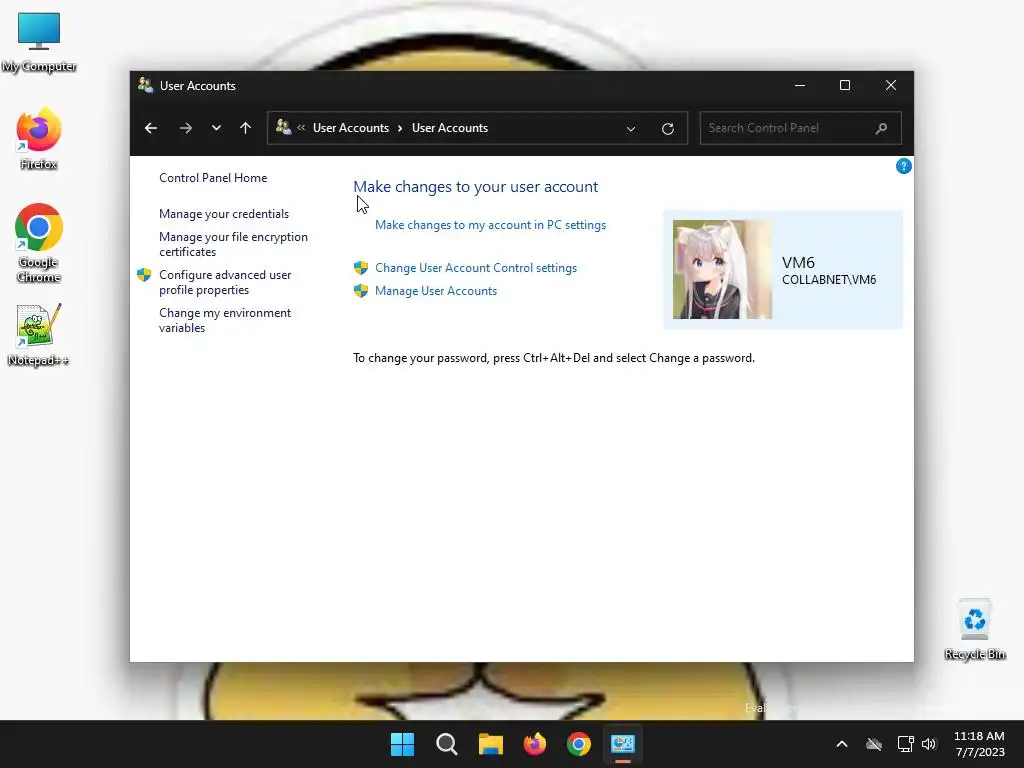Viewport: 1024px width, 768px height.
Task: Click the search magnifier in Control Panel
Action: [x=881, y=128]
